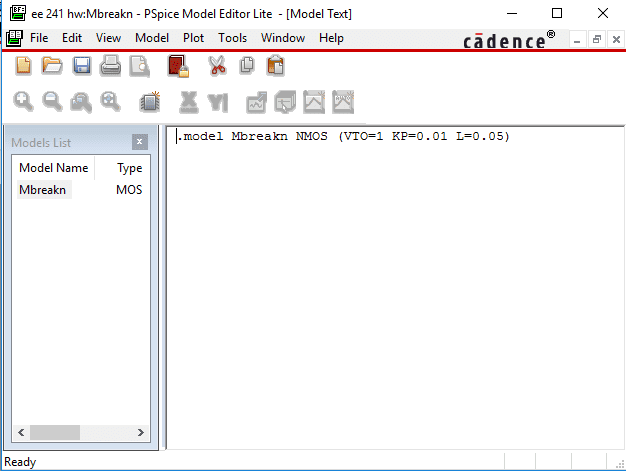Create a new model library with New icon
The height and width of the screenshot is (471, 626).
tap(23, 66)
